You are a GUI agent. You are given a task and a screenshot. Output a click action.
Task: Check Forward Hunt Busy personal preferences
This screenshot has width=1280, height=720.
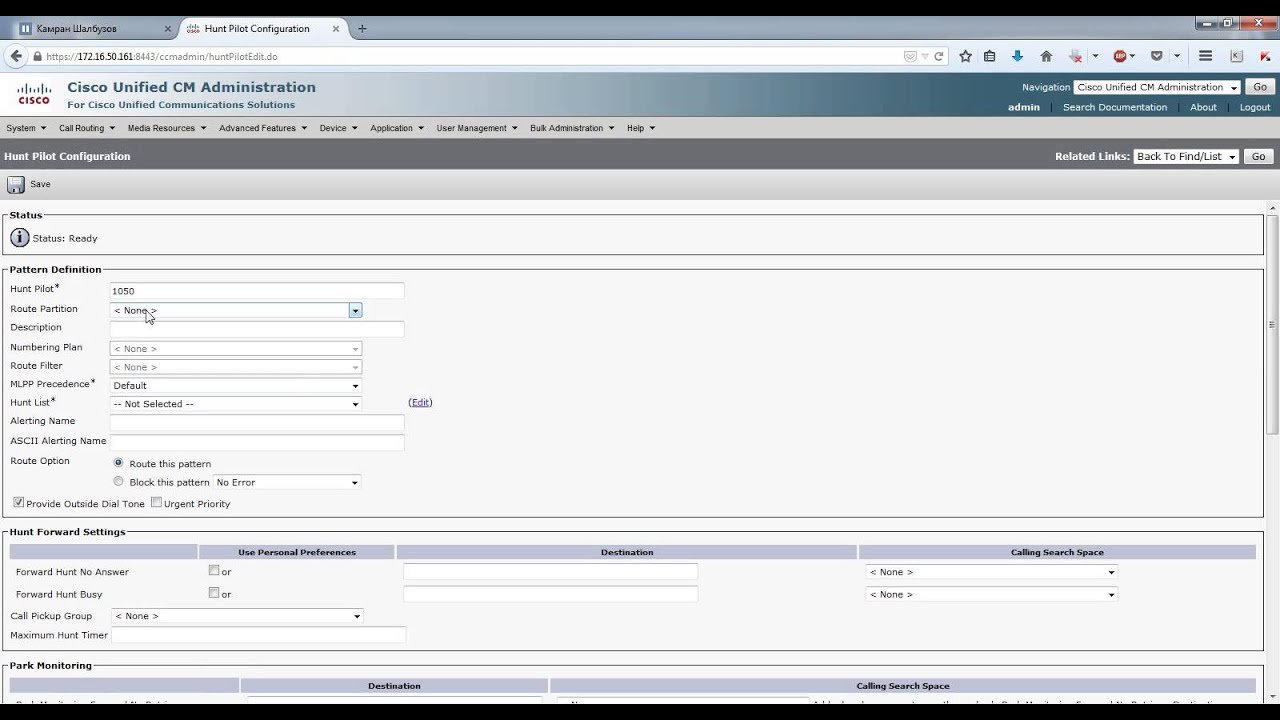[x=213, y=593]
